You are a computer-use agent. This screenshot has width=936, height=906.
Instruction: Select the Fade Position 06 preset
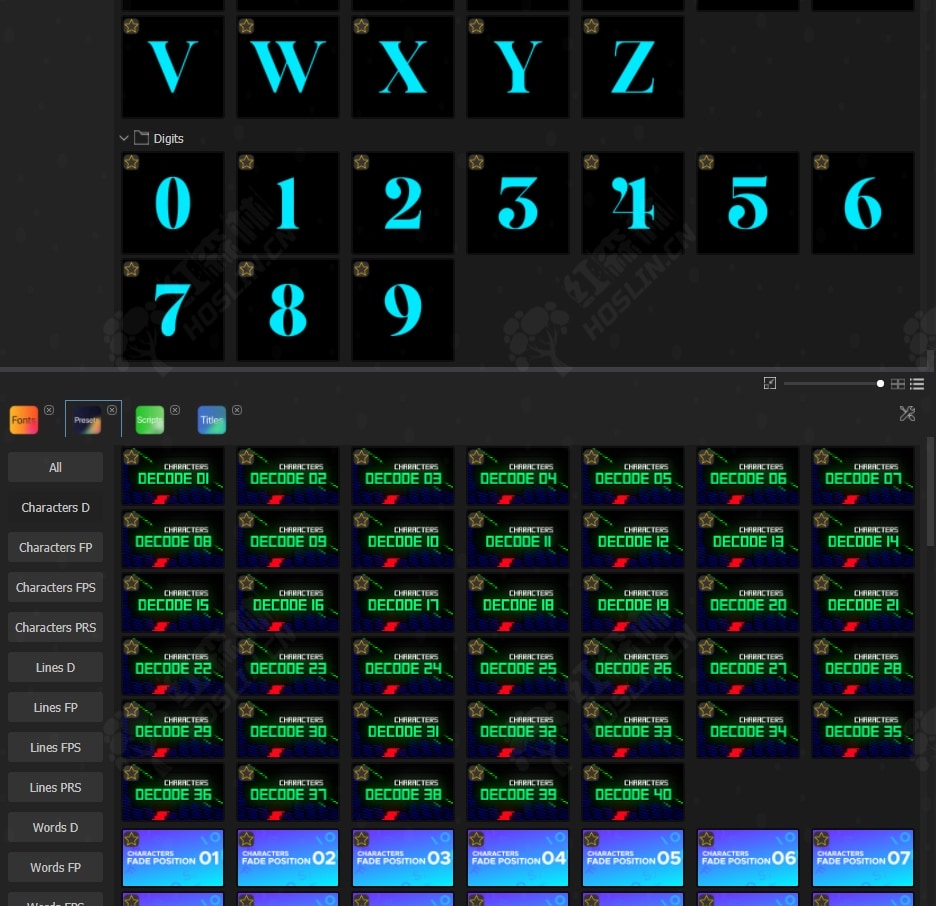coord(747,858)
